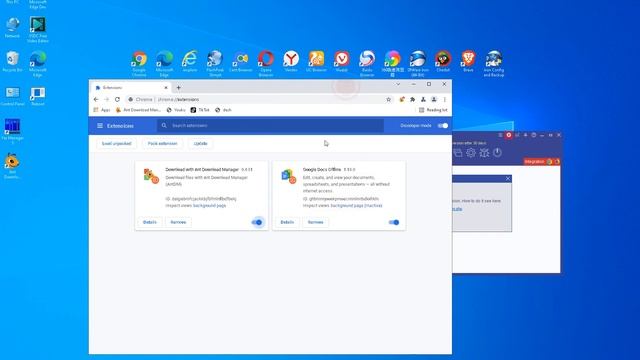Click red record icon in Ant Download Manager titlebar
Viewport: 640px width, 360px height.
click(509, 135)
